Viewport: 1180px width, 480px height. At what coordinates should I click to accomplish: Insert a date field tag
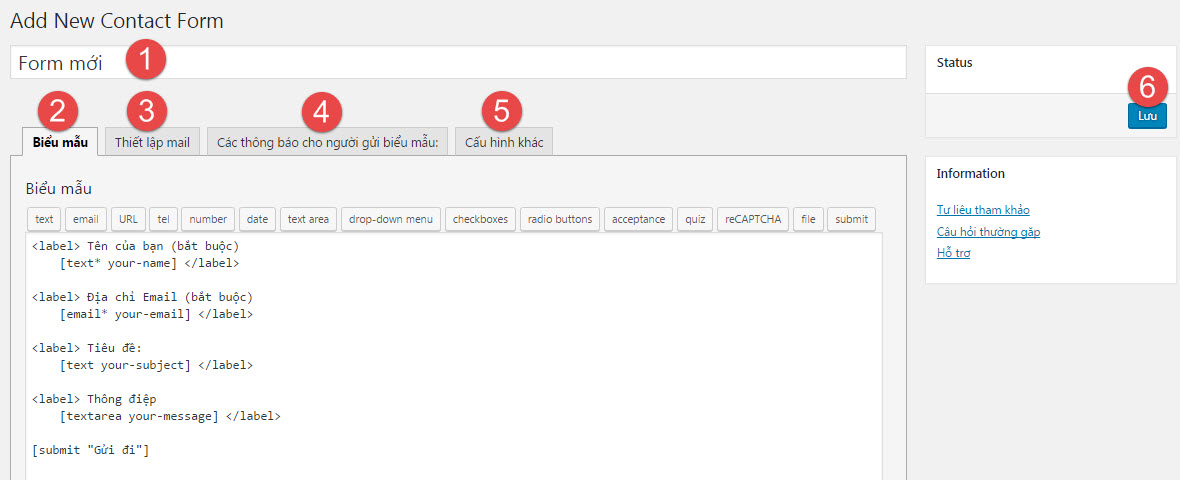click(x=257, y=219)
